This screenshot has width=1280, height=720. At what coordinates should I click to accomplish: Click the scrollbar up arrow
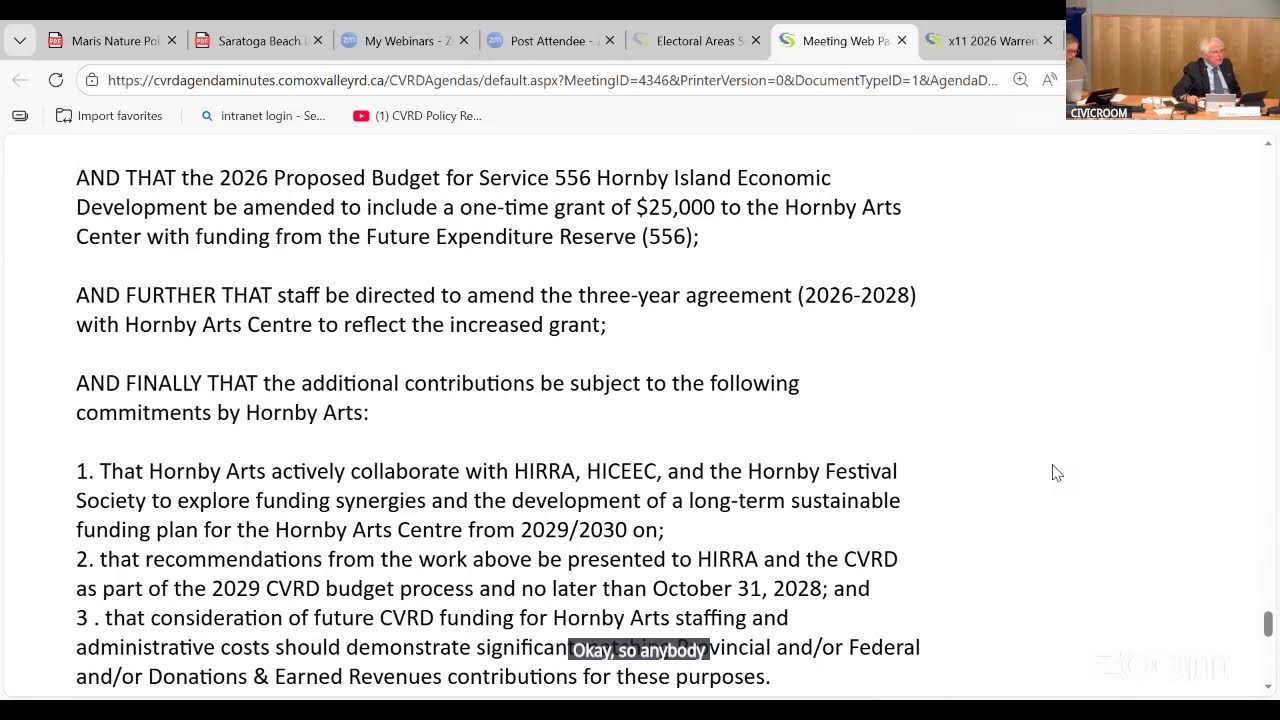1268,145
